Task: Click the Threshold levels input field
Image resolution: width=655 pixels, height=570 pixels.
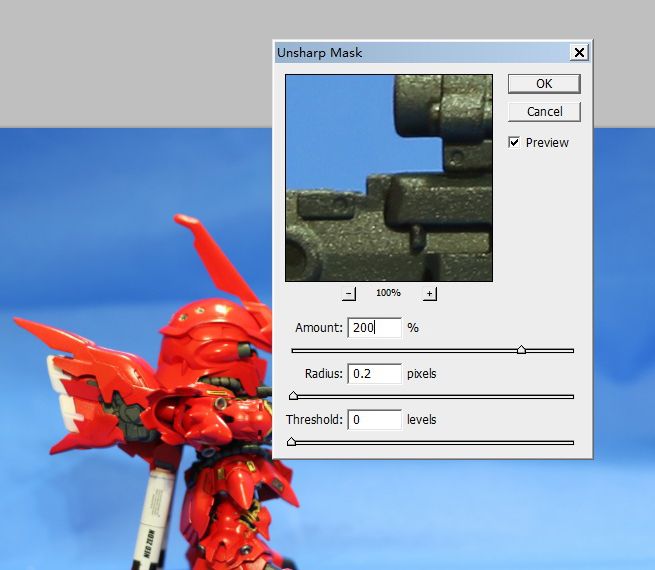Action: pyautogui.click(x=375, y=419)
